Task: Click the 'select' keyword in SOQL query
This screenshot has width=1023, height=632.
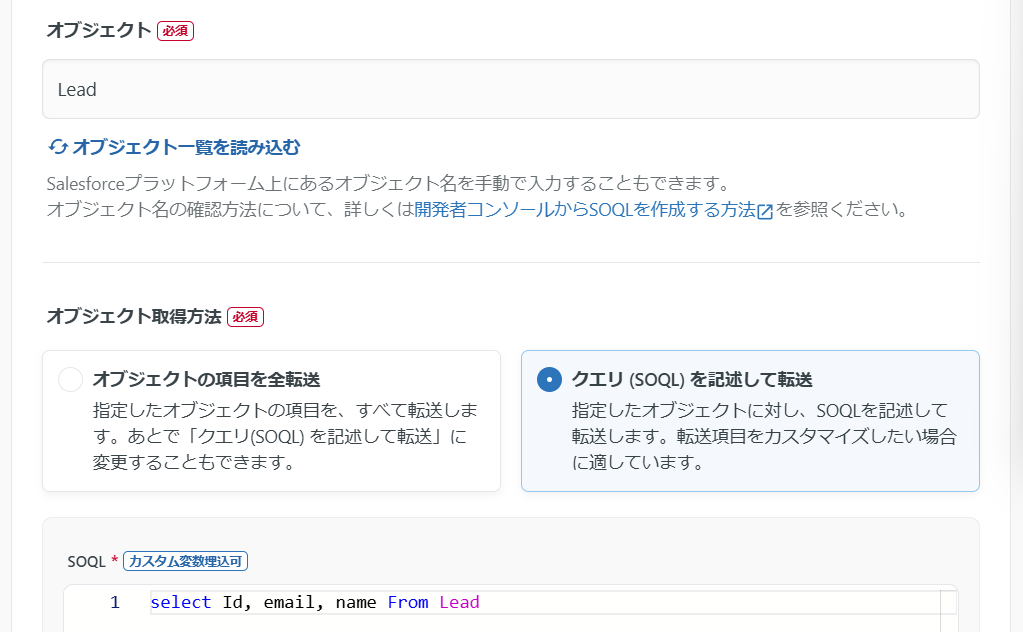Action: coord(181,602)
